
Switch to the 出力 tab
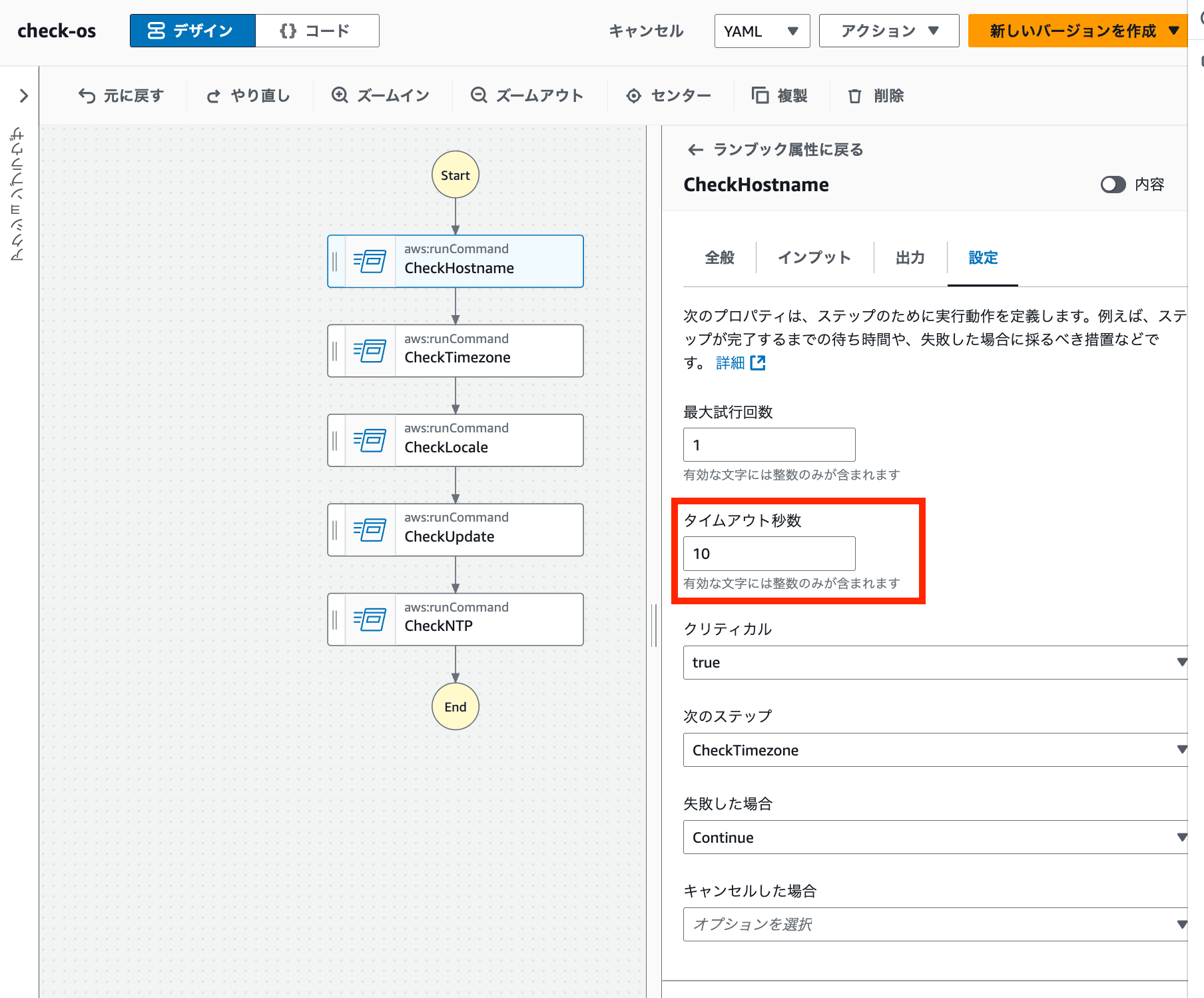point(910,257)
